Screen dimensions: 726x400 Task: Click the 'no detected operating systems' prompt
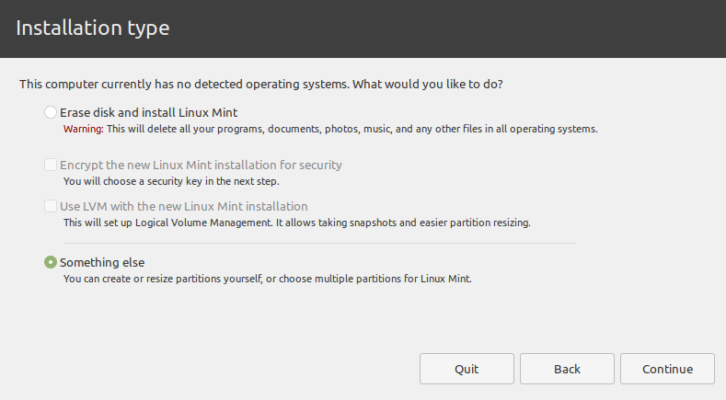[x=261, y=85]
